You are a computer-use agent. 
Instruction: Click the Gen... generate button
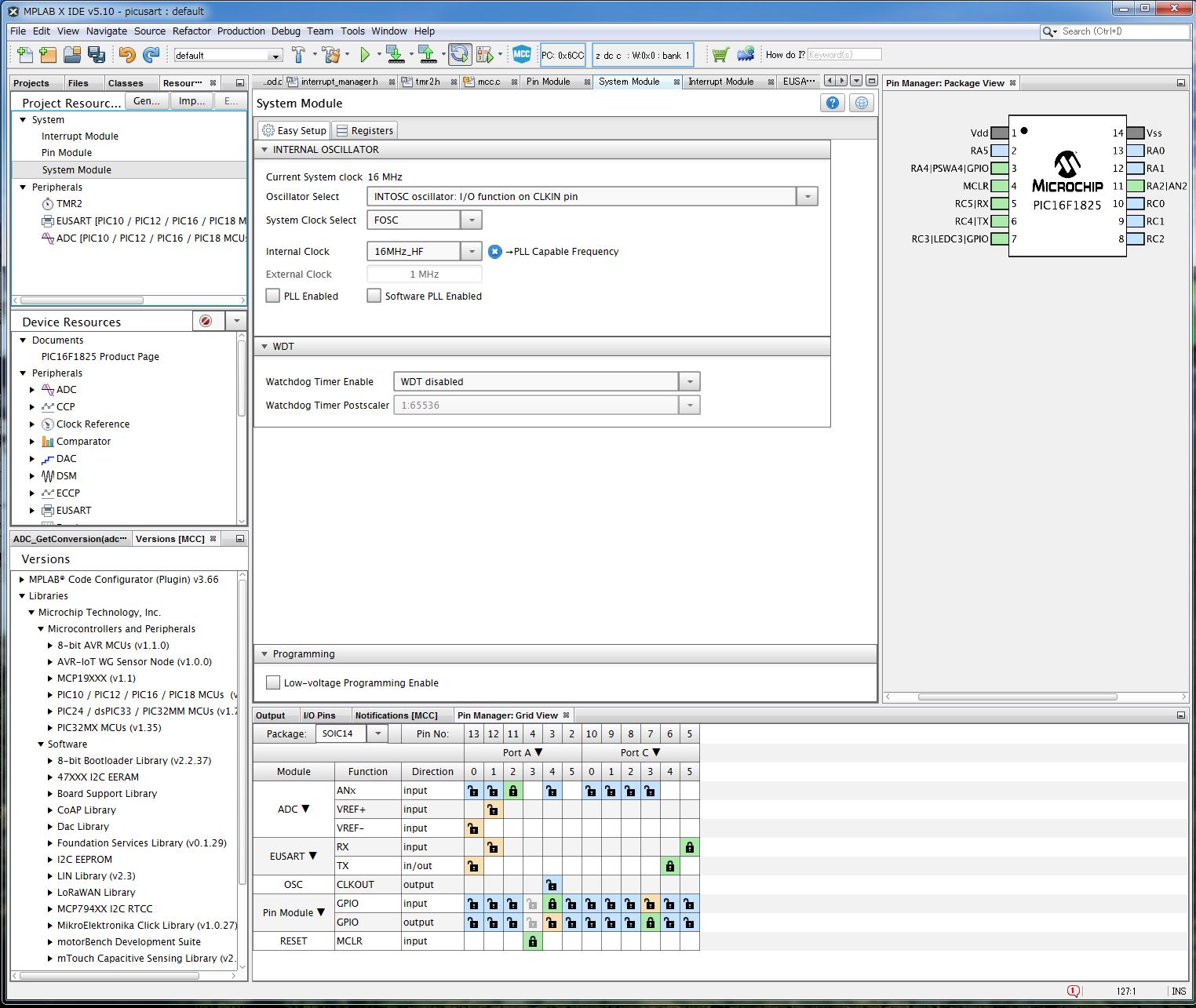pos(147,101)
